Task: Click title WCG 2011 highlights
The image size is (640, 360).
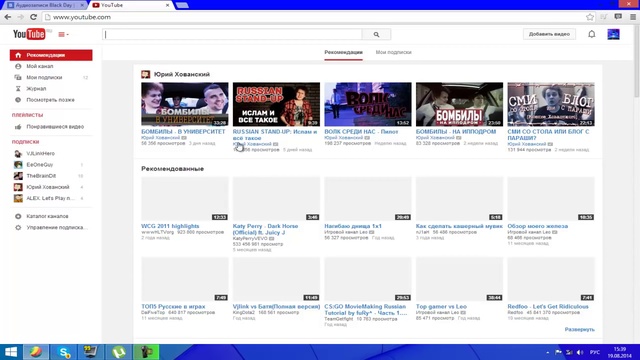Action: click(170, 226)
